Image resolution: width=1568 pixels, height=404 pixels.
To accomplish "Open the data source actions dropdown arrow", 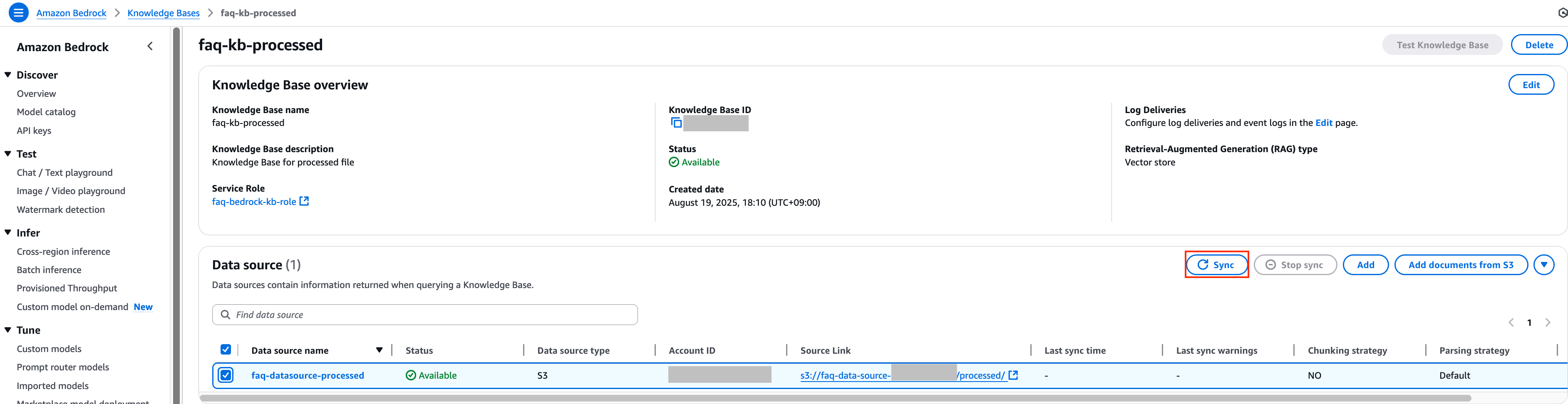I will point(1543,265).
